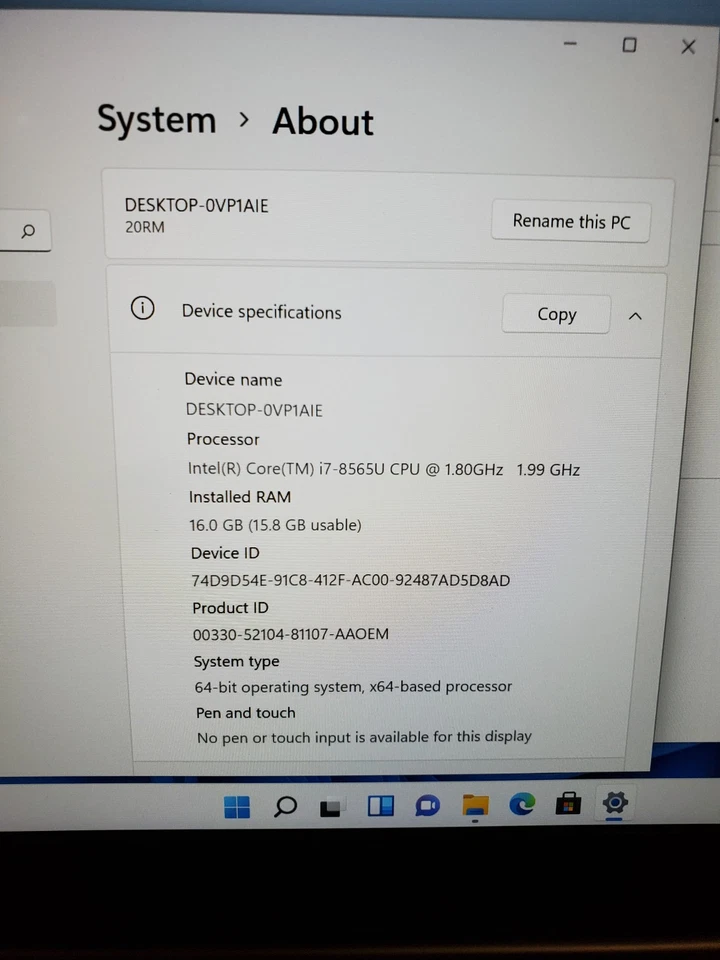
Task: Open the Widgets panel icon
Action: [x=380, y=806]
